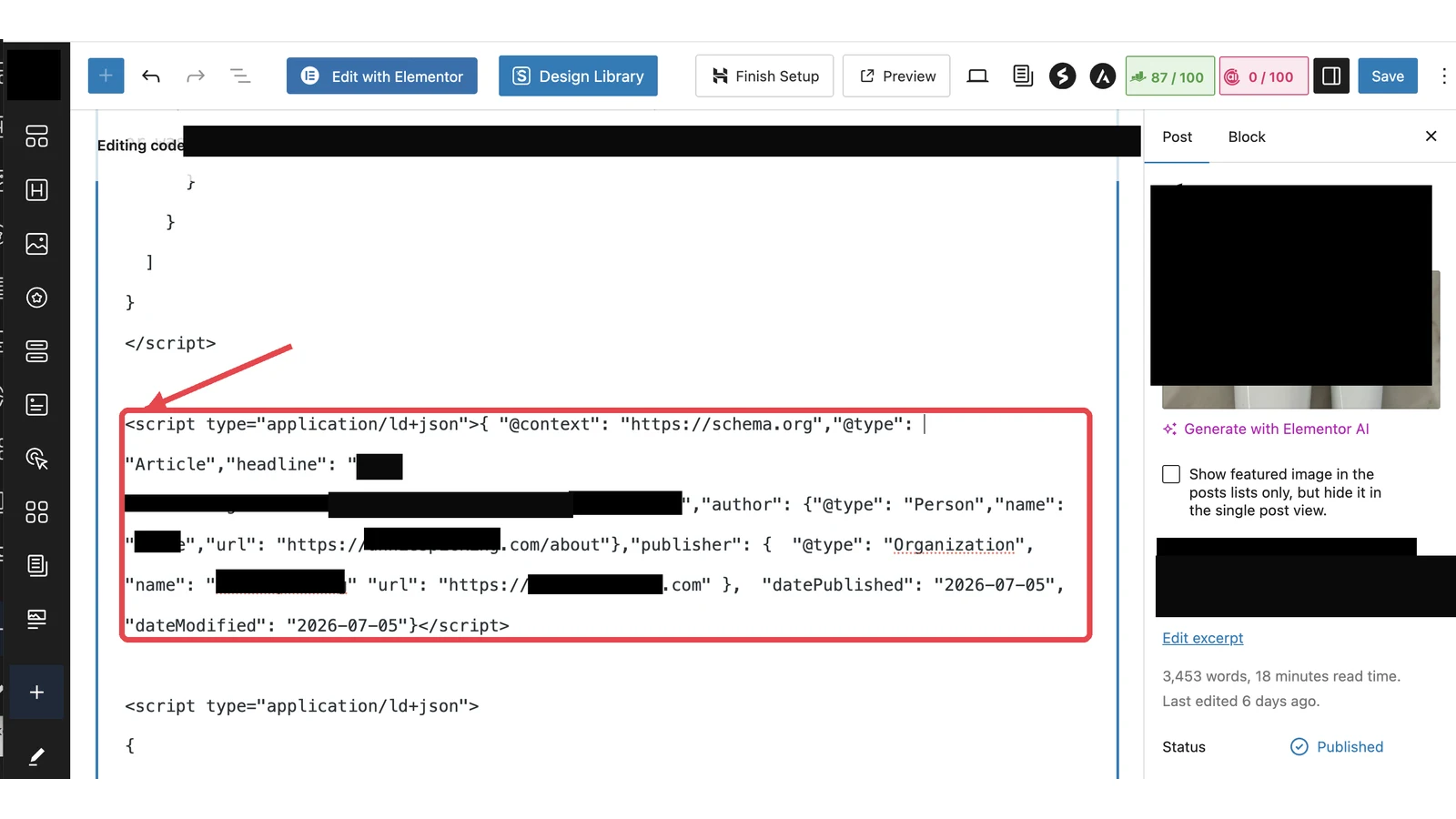Open the Spectra lightning bolt panel

tap(1062, 76)
